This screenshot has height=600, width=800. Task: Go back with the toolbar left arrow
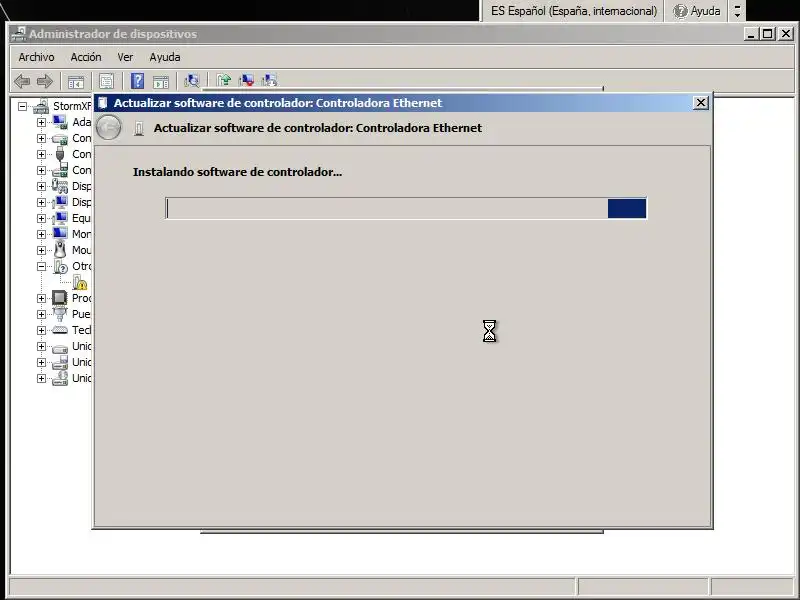(x=22, y=81)
